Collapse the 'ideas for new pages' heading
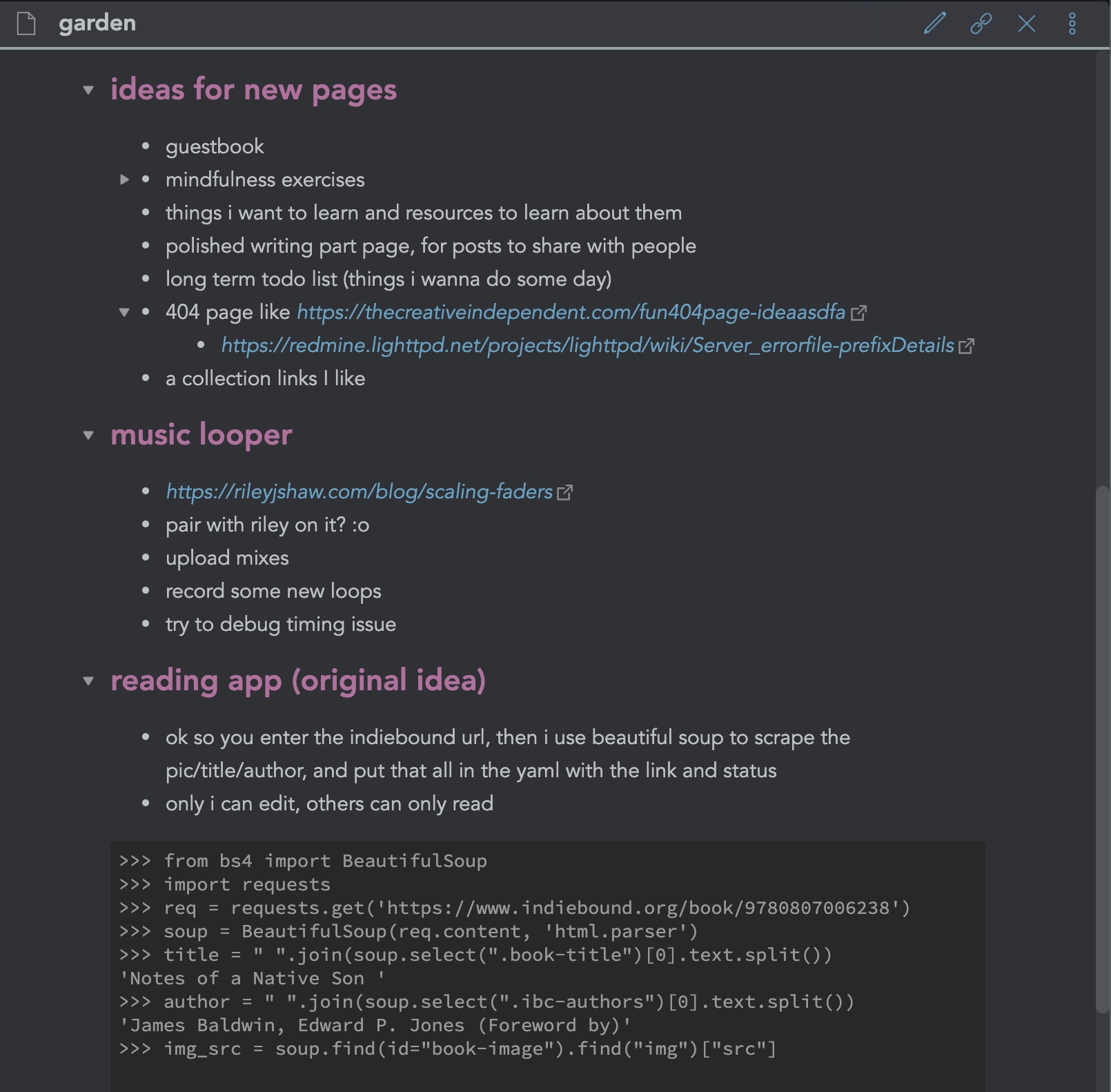This screenshot has height=1092, width=1111. (88, 90)
